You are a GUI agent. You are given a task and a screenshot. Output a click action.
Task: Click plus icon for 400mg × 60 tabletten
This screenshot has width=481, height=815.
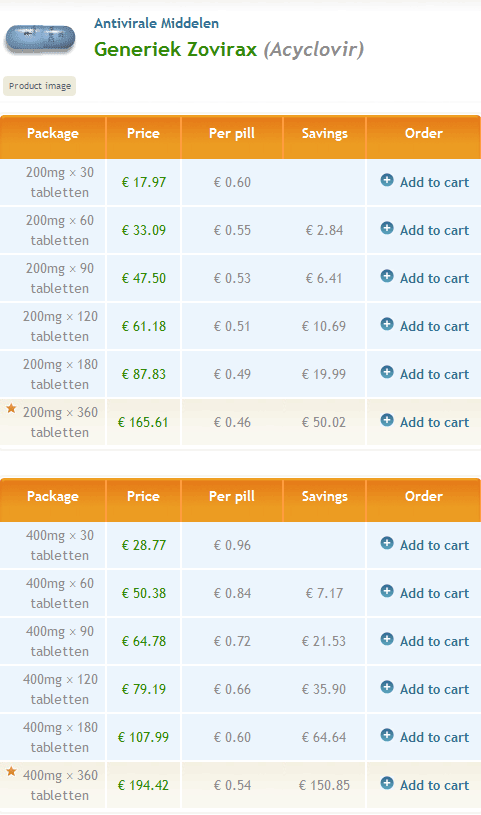[x=387, y=591]
